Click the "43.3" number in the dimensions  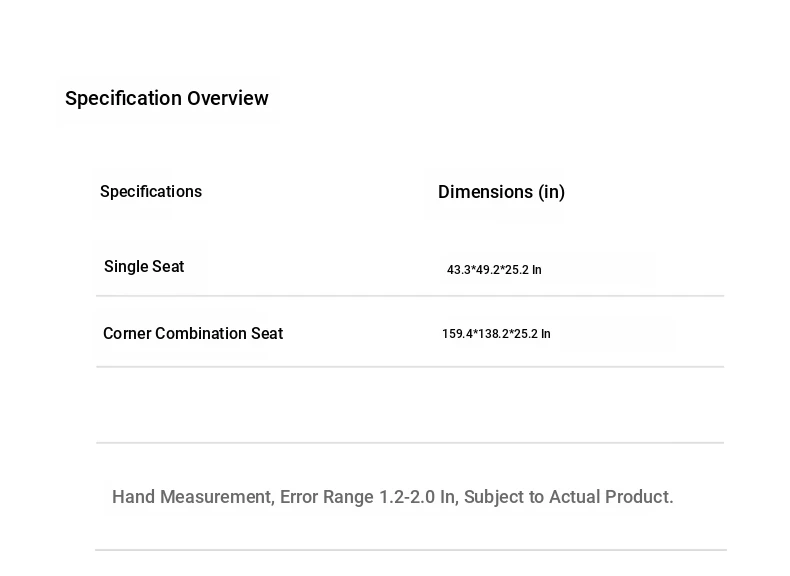(458, 270)
